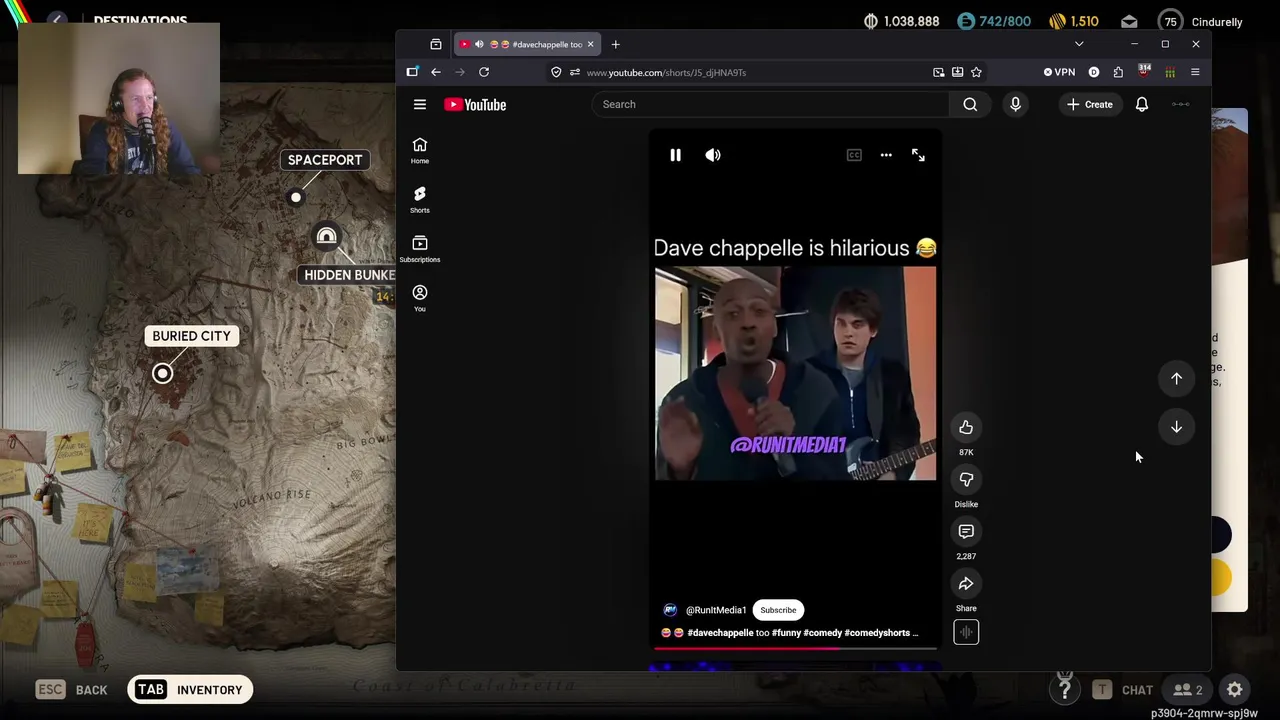Toggle the browser VPN
Screen dimensions: 1280x720
pyautogui.click(x=1059, y=72)
